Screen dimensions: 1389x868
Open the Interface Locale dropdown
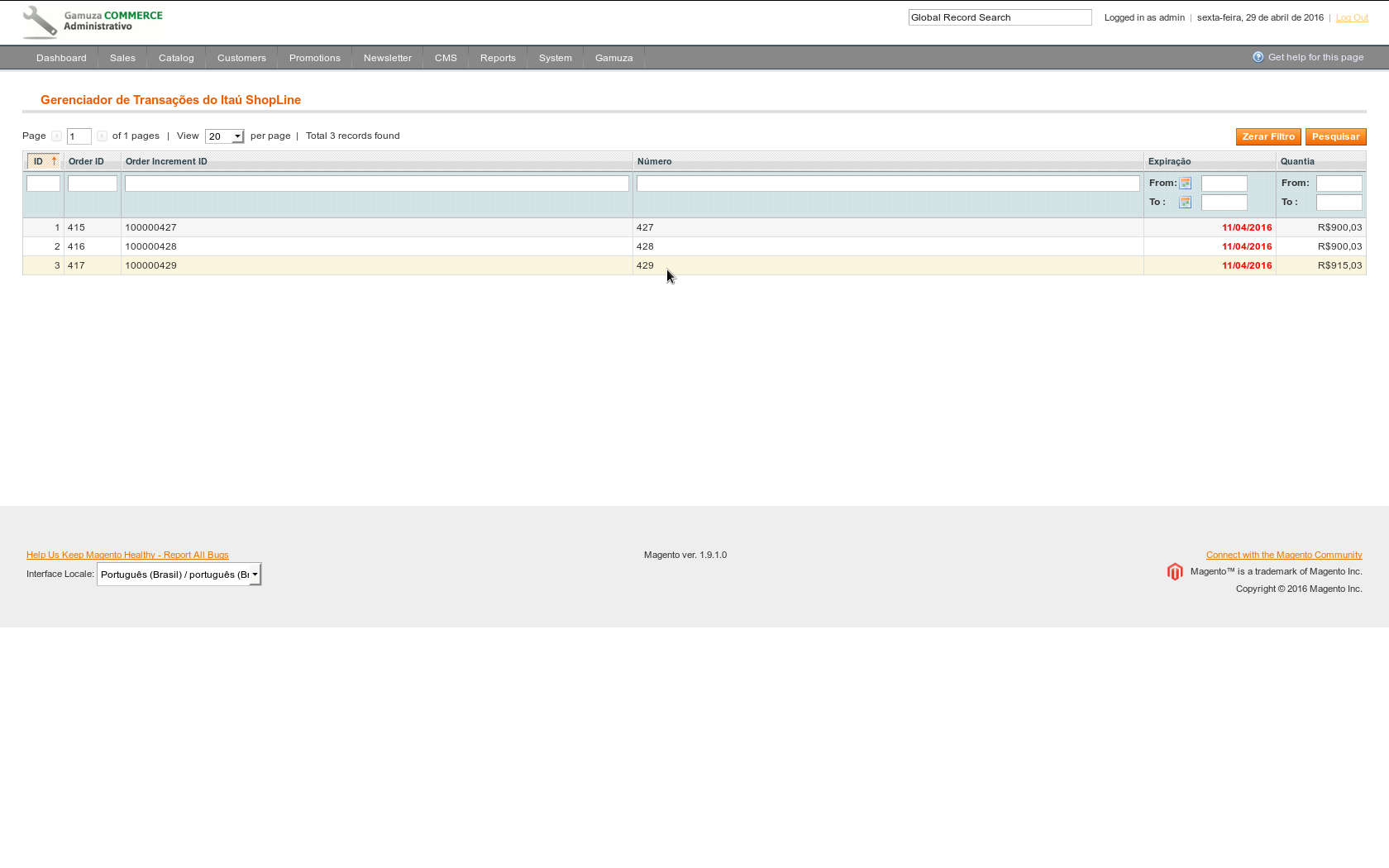[x=179, y=575]
